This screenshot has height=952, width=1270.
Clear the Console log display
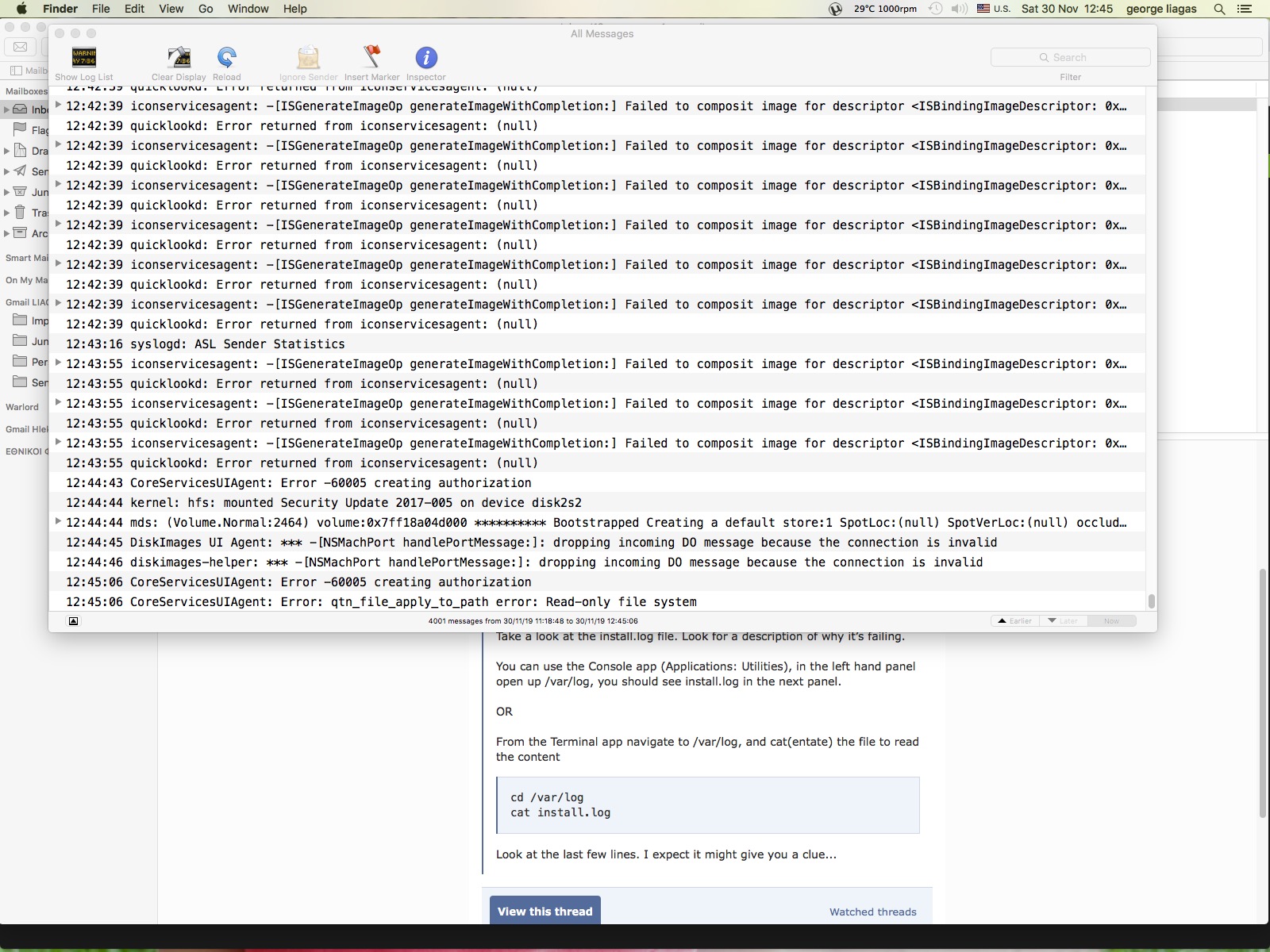point(179,57)
